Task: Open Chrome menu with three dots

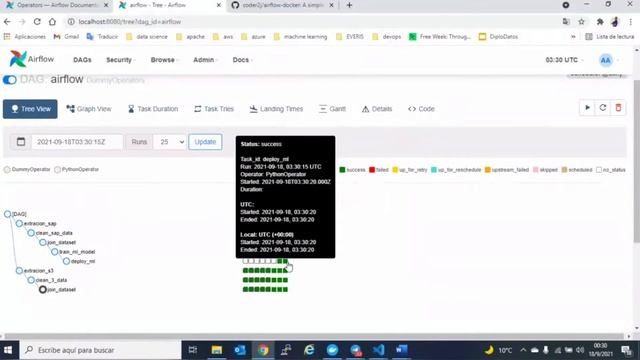Action: point(631,22)
